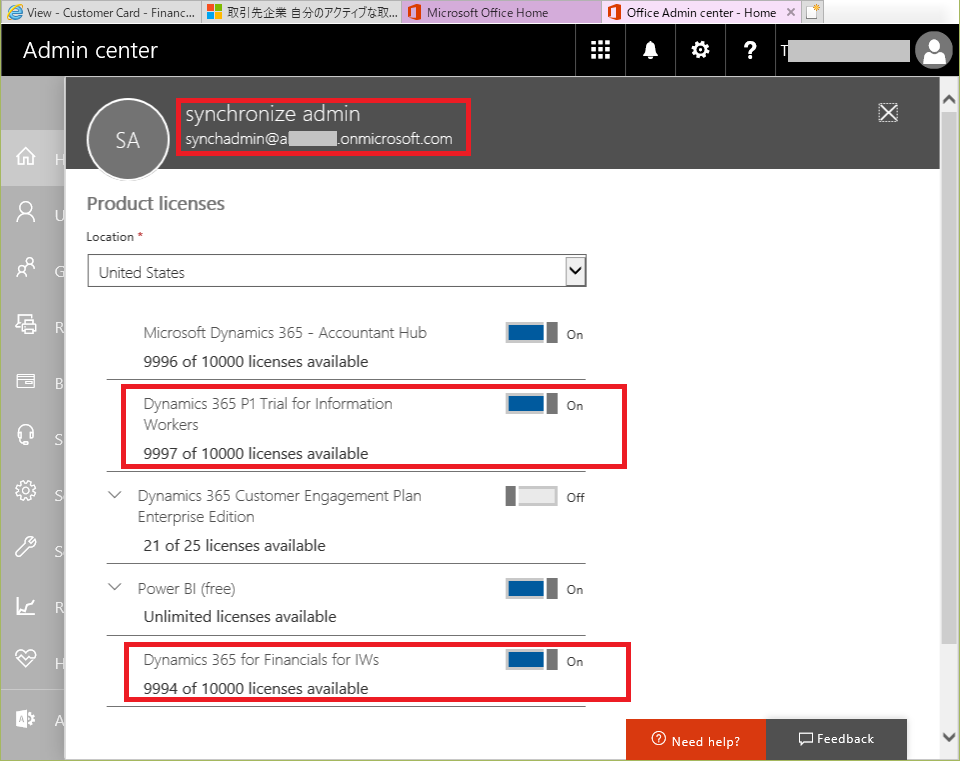Open the Location dropdown

point(337,271)
